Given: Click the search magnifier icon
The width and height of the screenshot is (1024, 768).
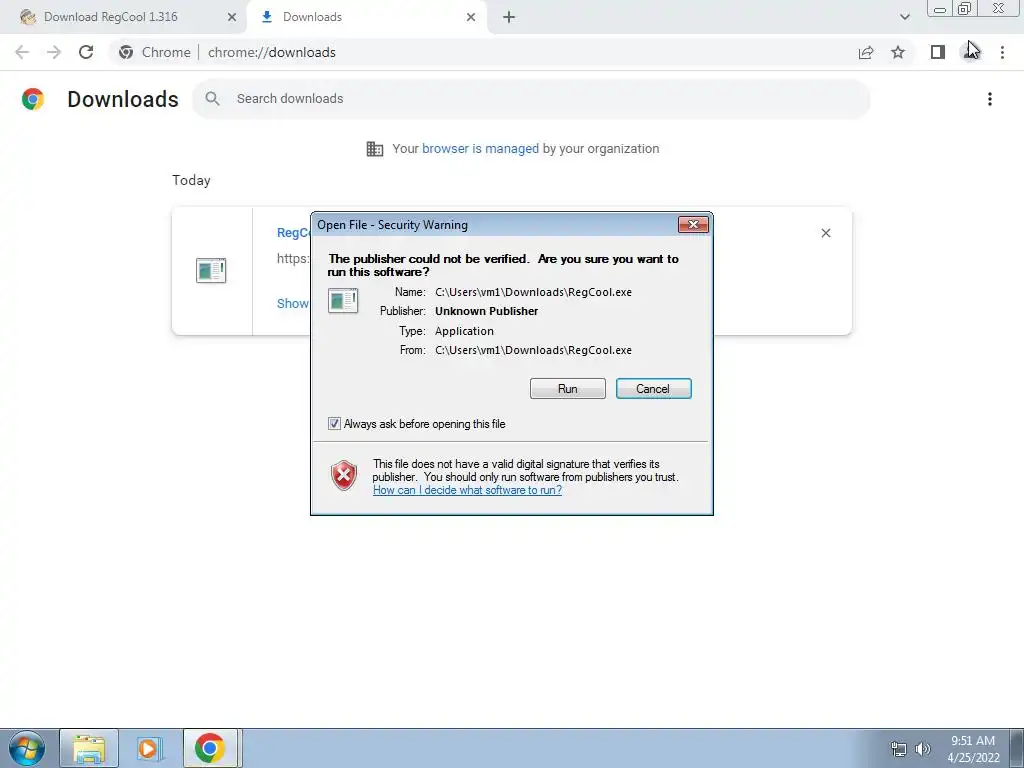Looking at the screenshot, I should click(x=212, y=99).
